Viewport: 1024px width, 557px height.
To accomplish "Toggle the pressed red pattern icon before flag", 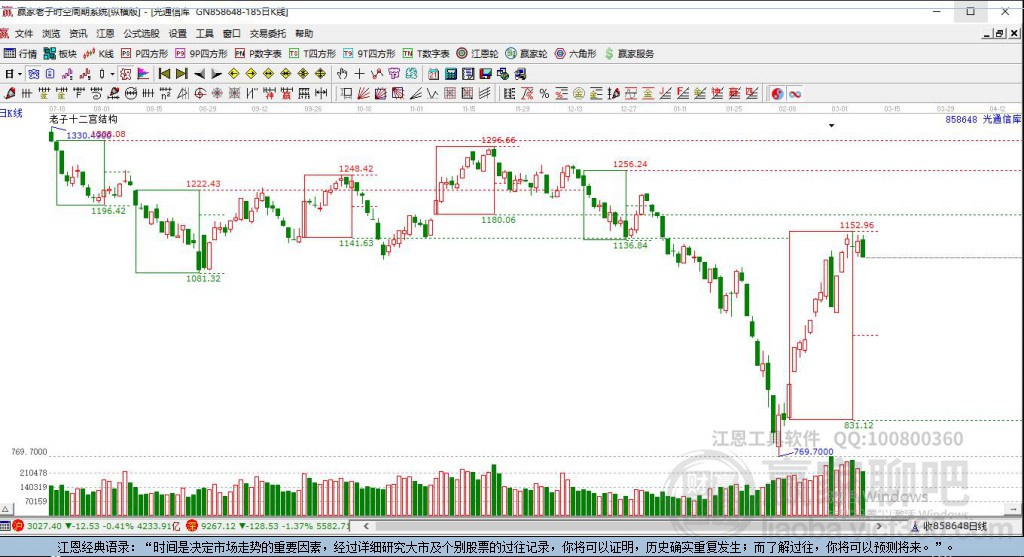I will (125, 74).
